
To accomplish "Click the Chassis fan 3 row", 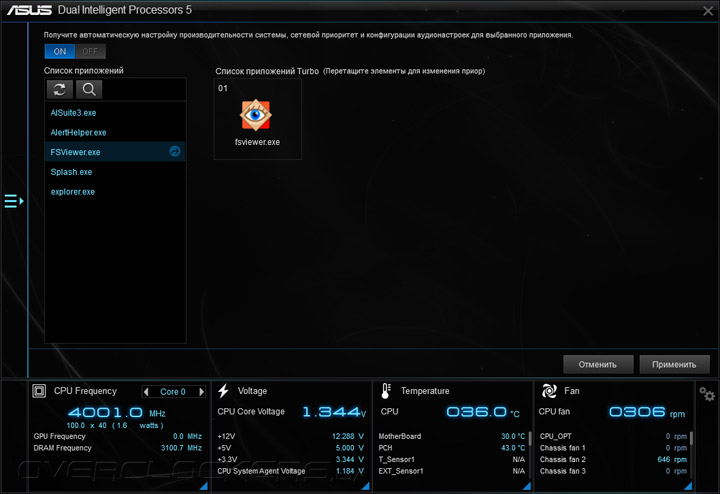I will point(613,471).
